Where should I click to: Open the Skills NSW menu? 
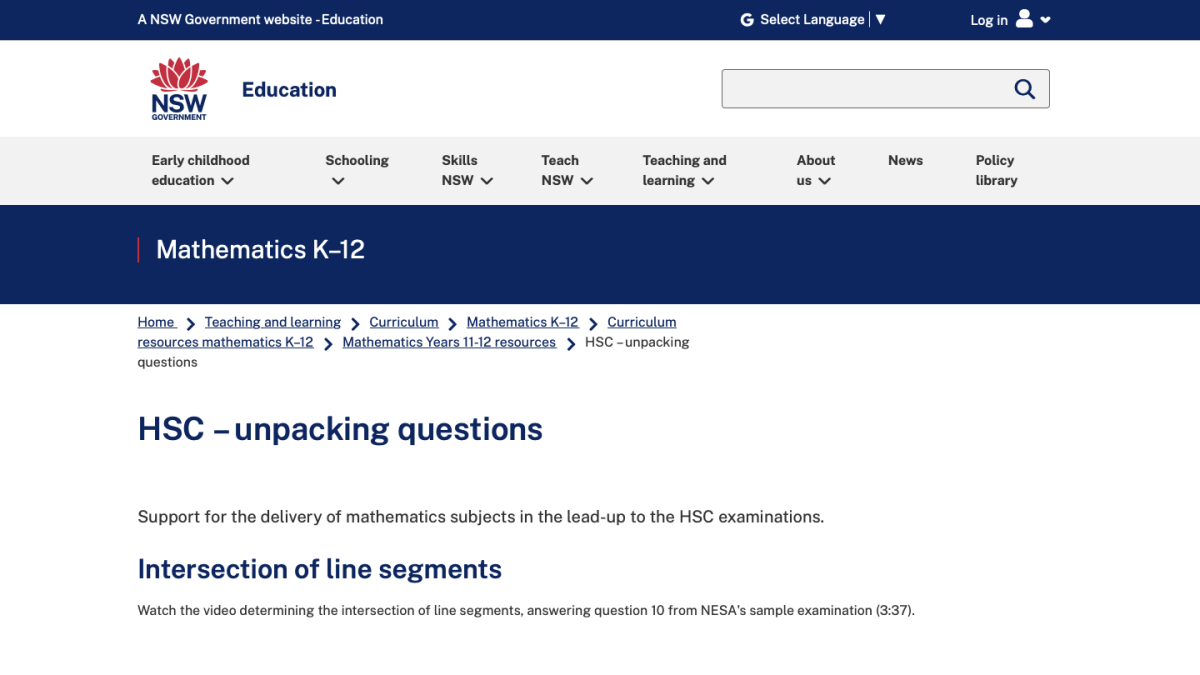(x=467, y=170)
